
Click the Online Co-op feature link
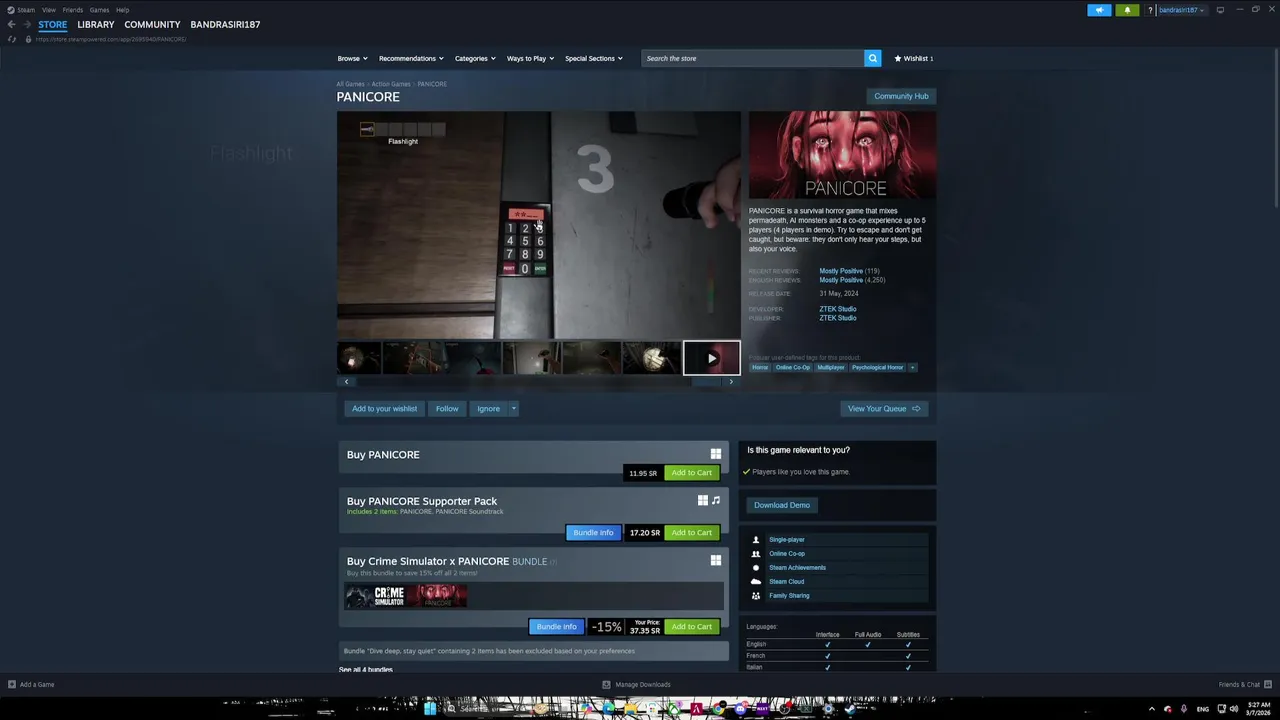(x=787, y=554)
